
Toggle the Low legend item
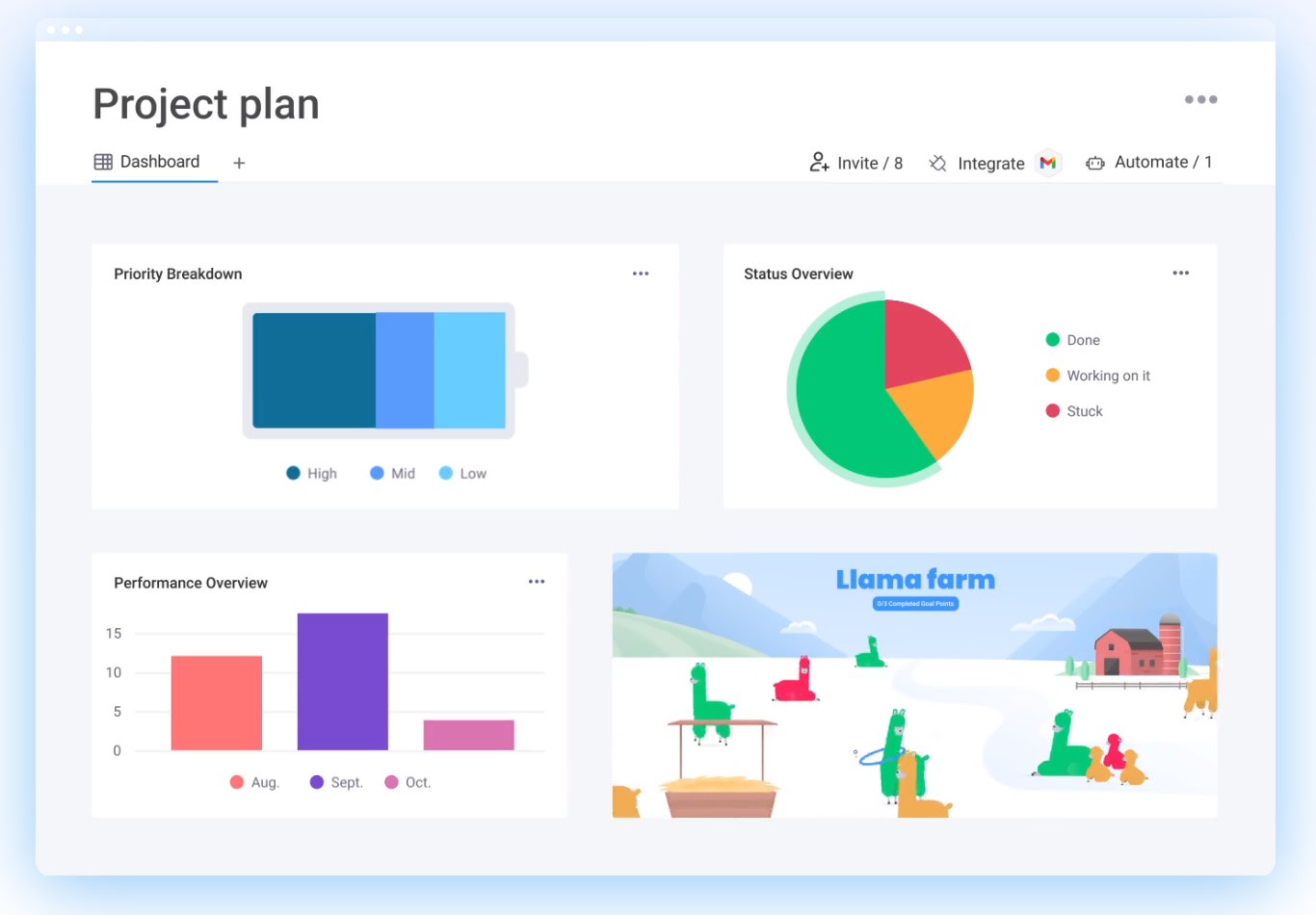(462, 473)
